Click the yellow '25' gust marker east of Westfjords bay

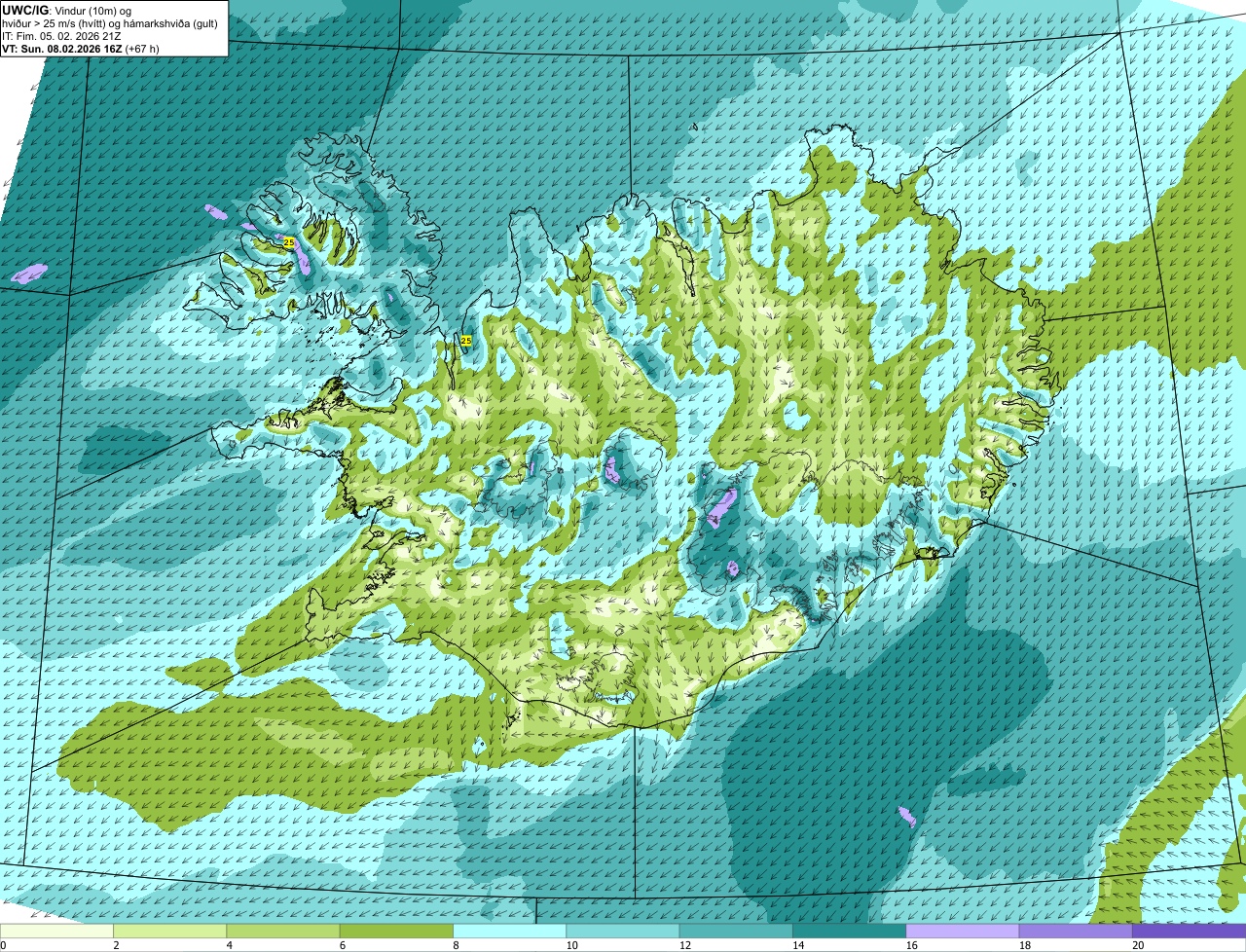click(466, 341)
